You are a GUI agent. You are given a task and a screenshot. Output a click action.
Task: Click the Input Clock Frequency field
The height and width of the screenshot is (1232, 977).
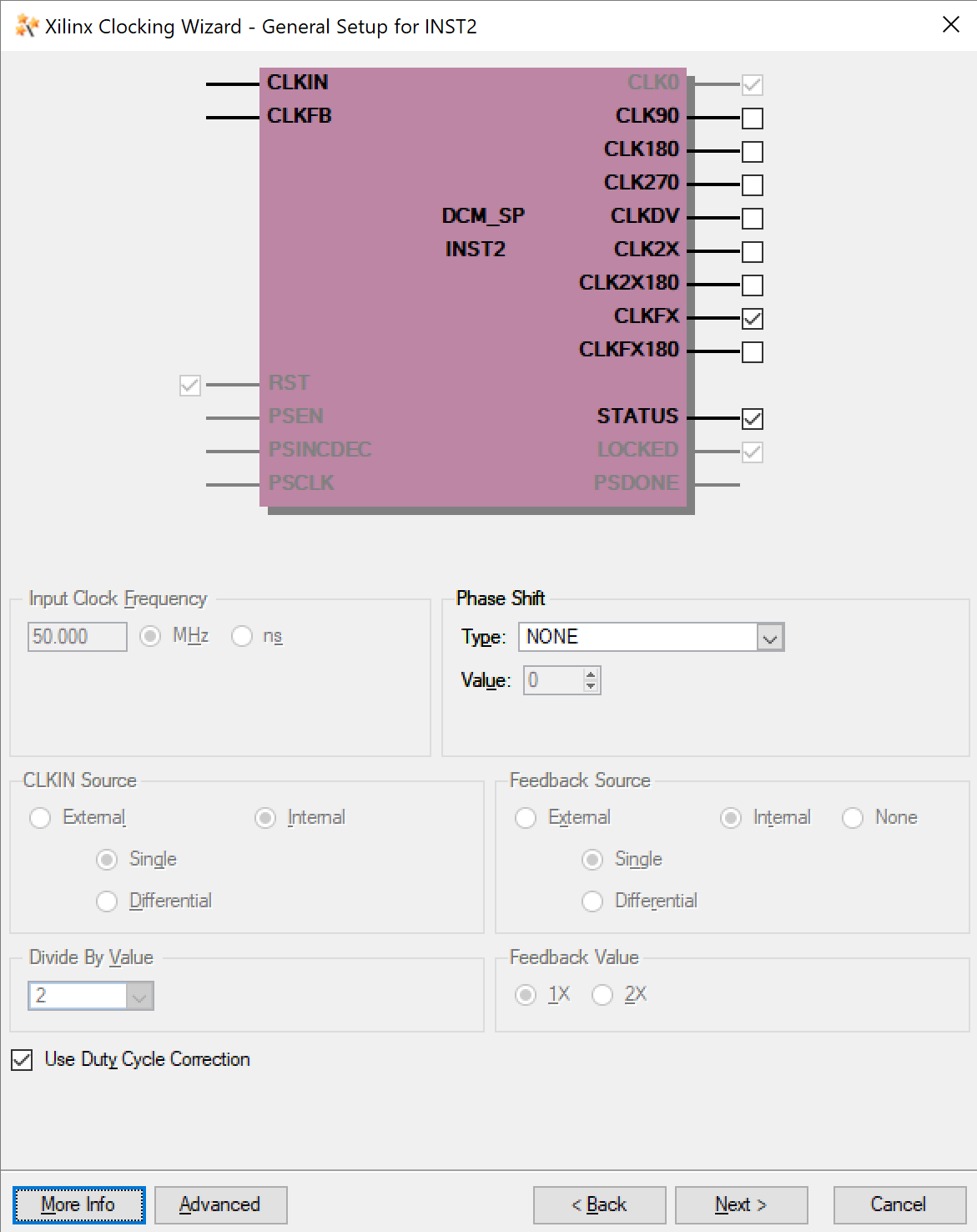[77, 637]
